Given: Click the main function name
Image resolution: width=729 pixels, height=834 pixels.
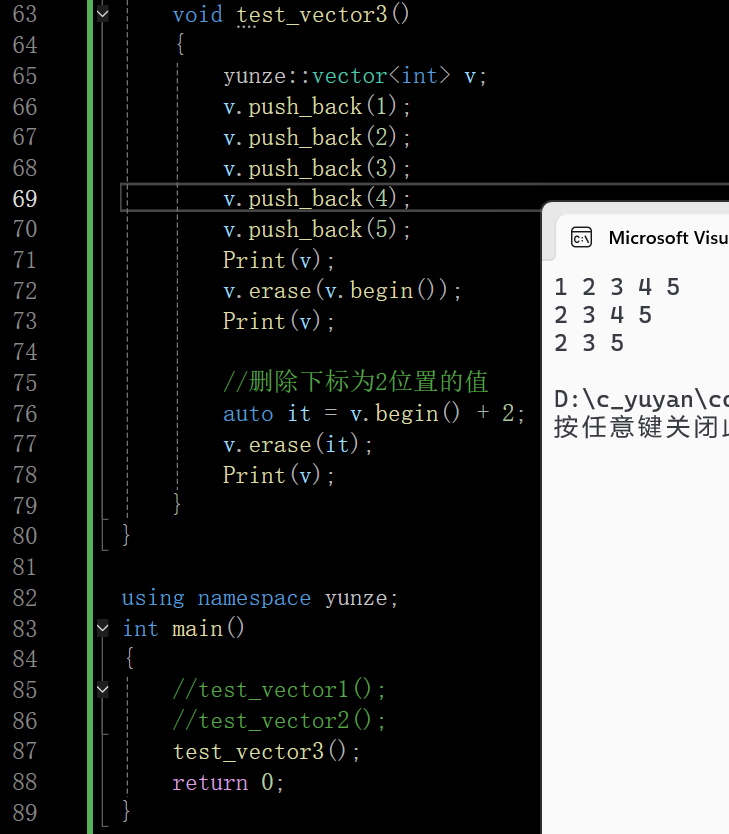Looking at the screenshot, I should pyautogui.click(x=197, y=629).
